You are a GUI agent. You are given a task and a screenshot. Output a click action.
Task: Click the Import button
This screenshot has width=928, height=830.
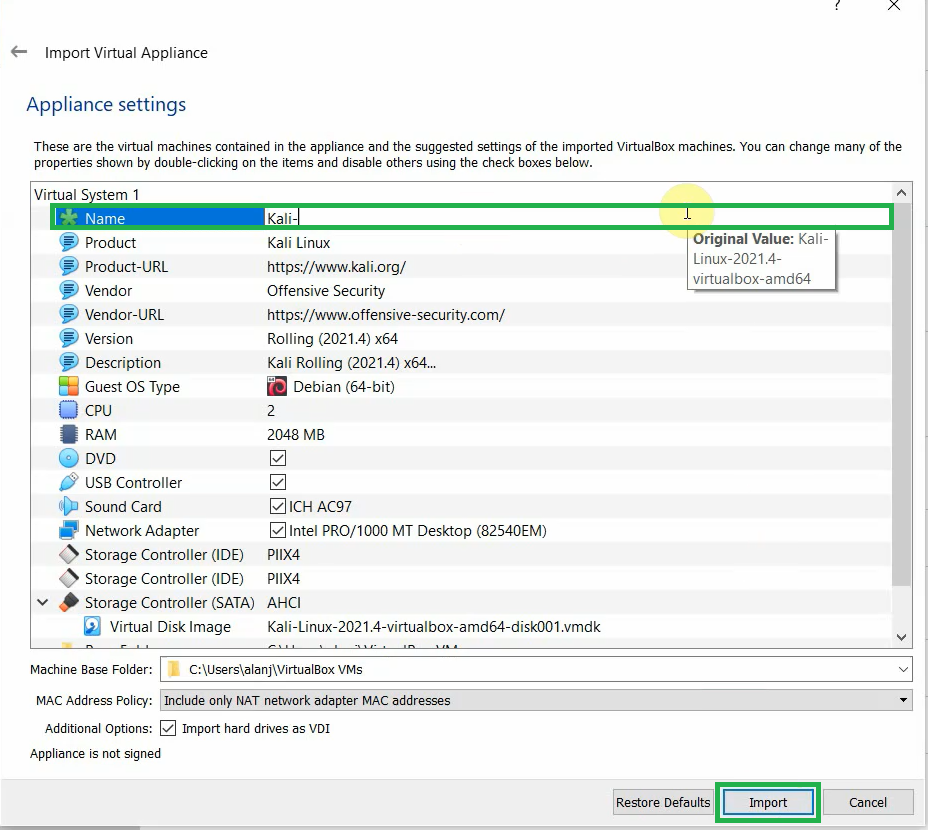(x=767, y=802)
